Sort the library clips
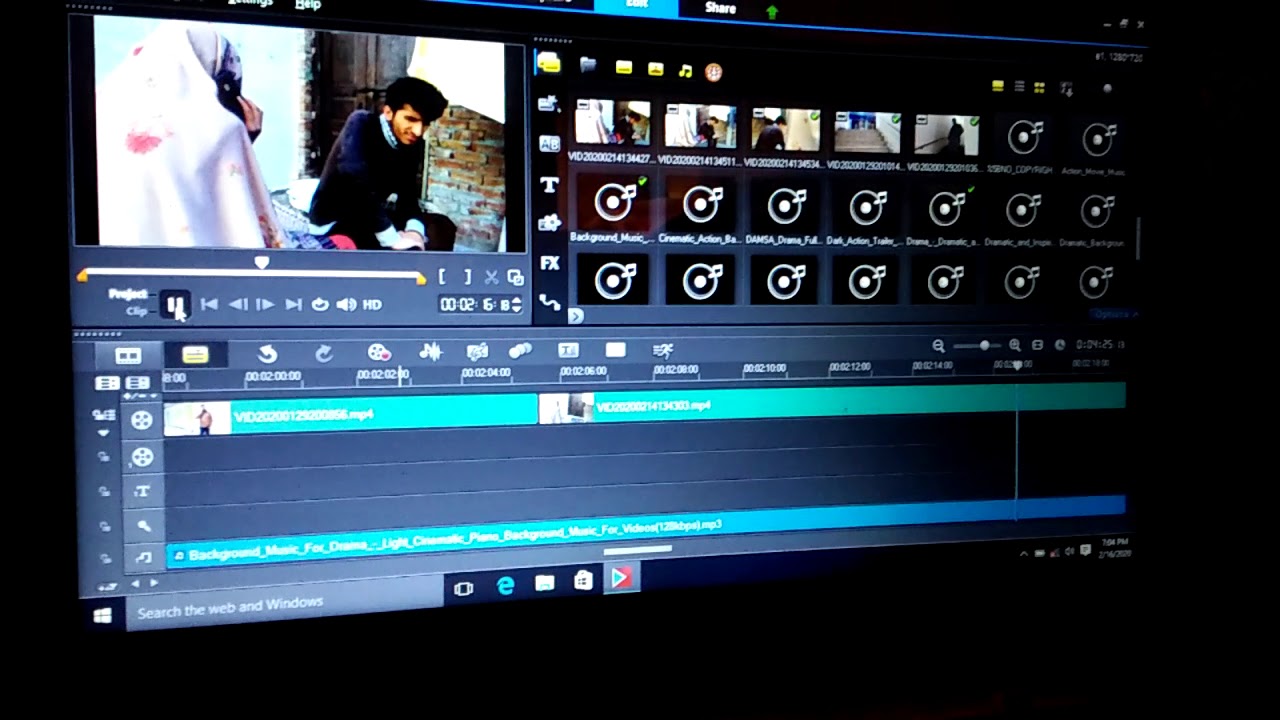Image resolution: width=1280 pixels, height=720 pixels. point(1066,89)
